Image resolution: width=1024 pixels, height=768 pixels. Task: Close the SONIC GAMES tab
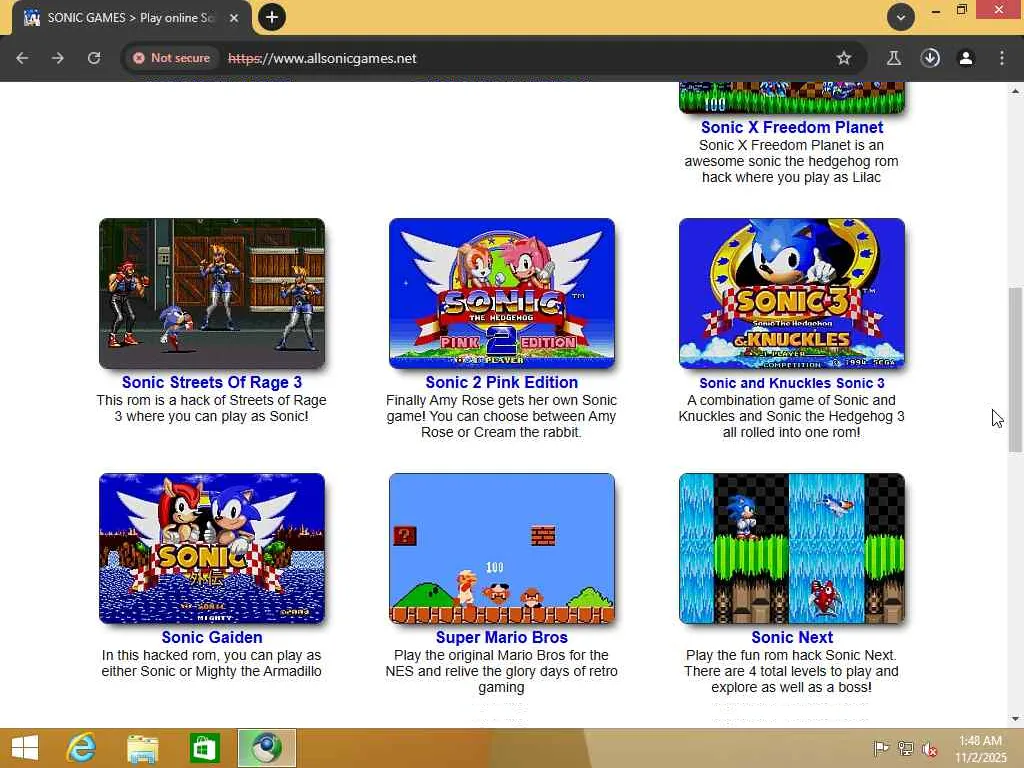(x=234, y=18)
